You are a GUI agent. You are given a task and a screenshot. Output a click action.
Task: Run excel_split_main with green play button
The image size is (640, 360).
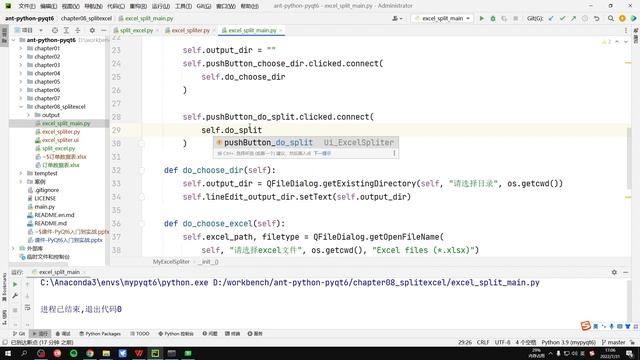(482, 18)
